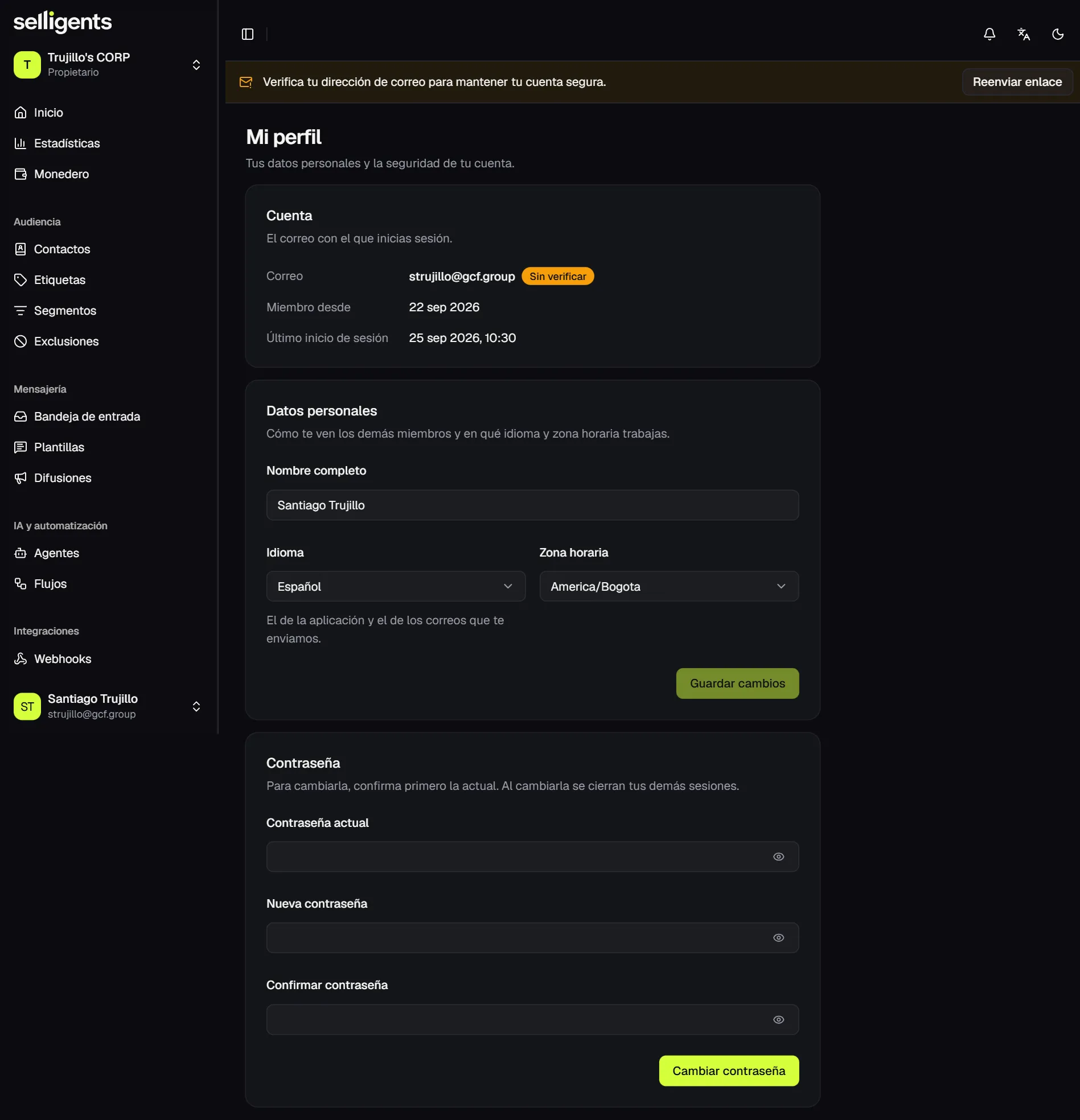Click the Difusiones megaphone icon

click(20, 478)
